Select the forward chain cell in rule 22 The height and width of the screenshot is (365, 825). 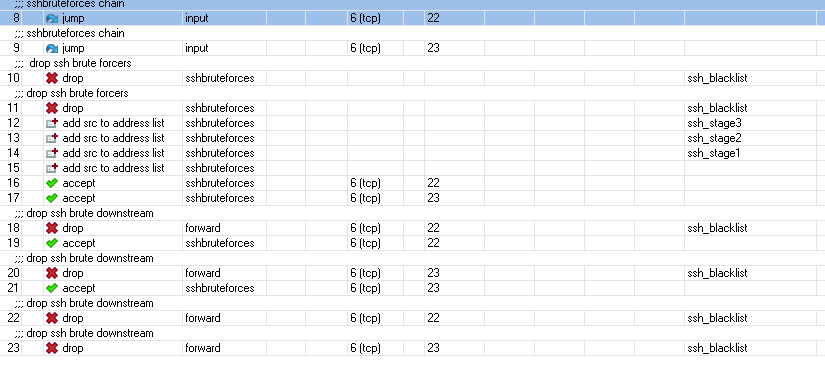coord(224,318)
